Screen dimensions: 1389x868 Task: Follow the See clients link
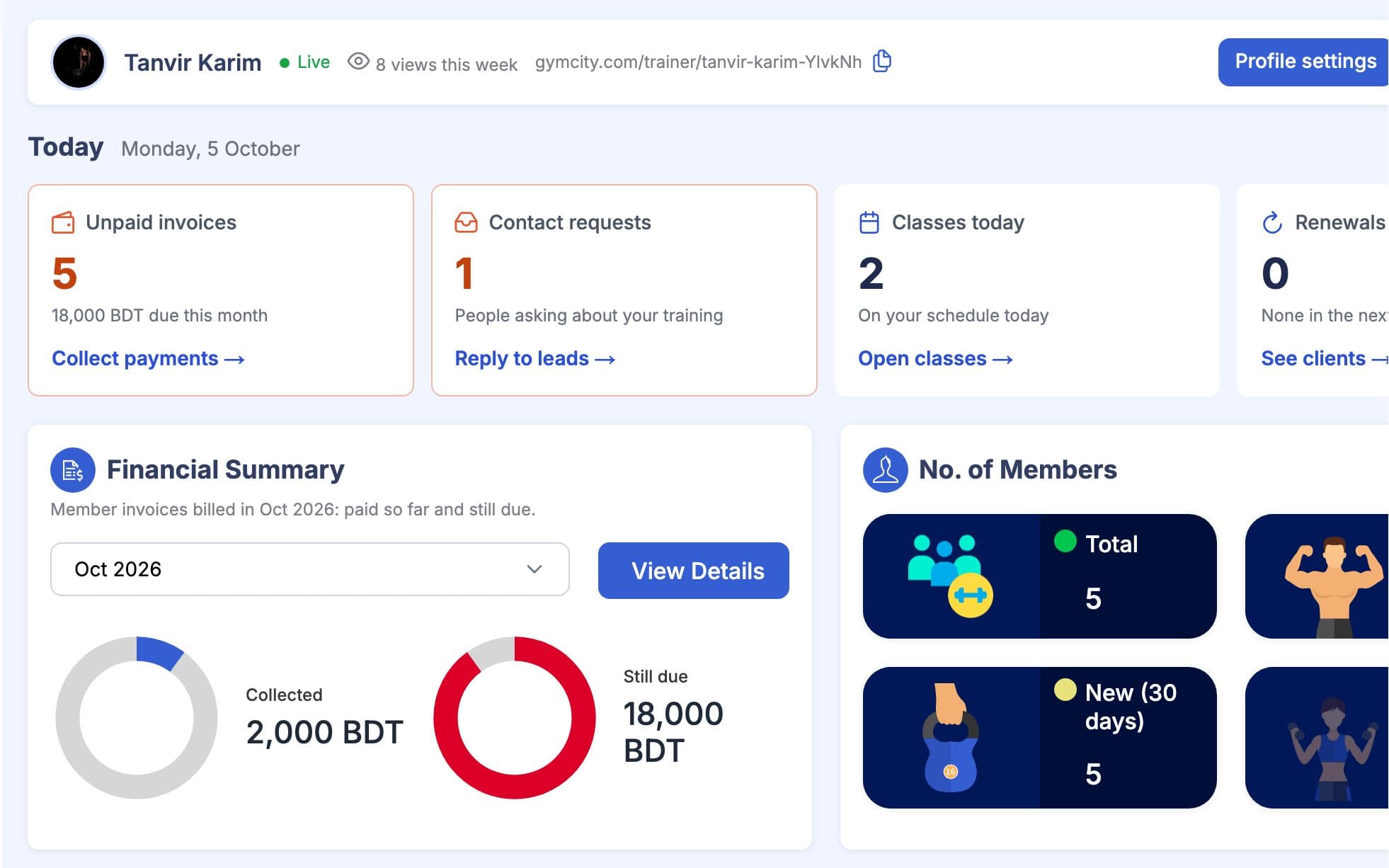(x=1325, y=358)
